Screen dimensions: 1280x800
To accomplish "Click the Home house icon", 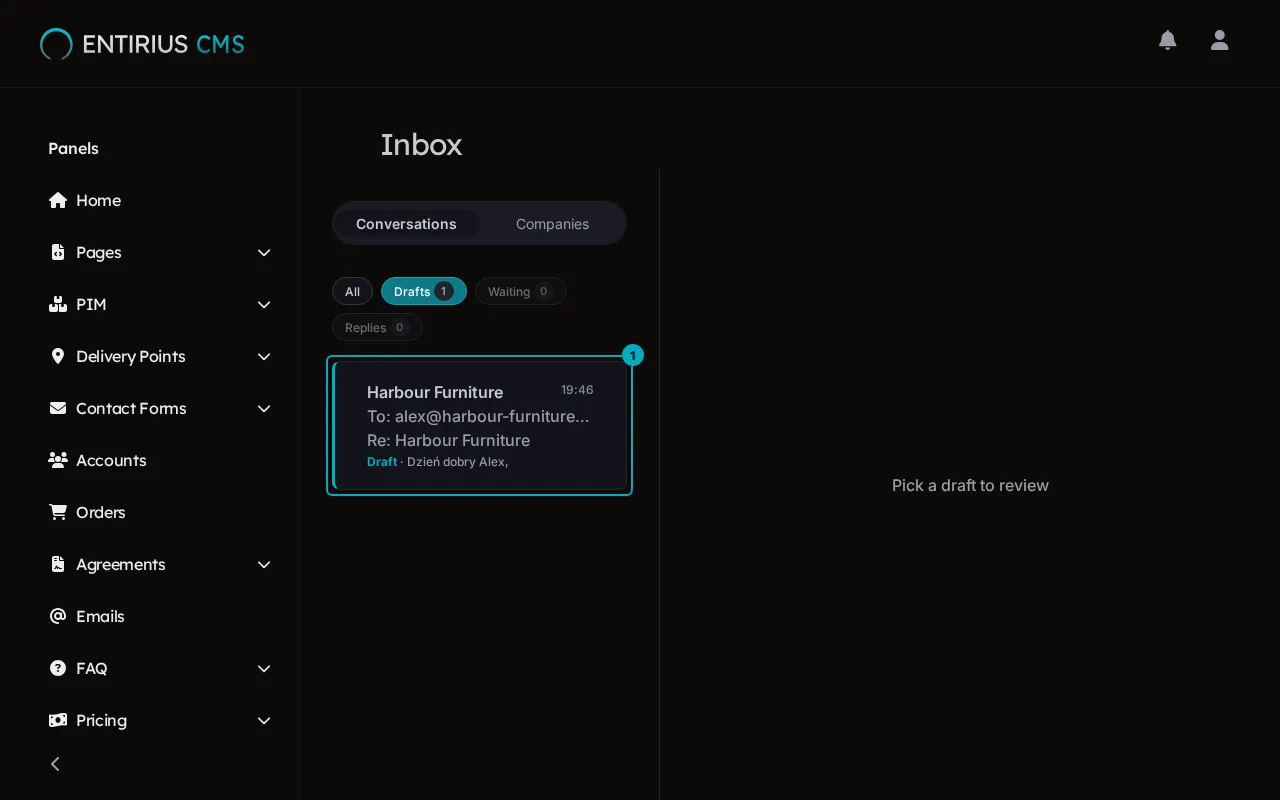I will tap(58, 200).
